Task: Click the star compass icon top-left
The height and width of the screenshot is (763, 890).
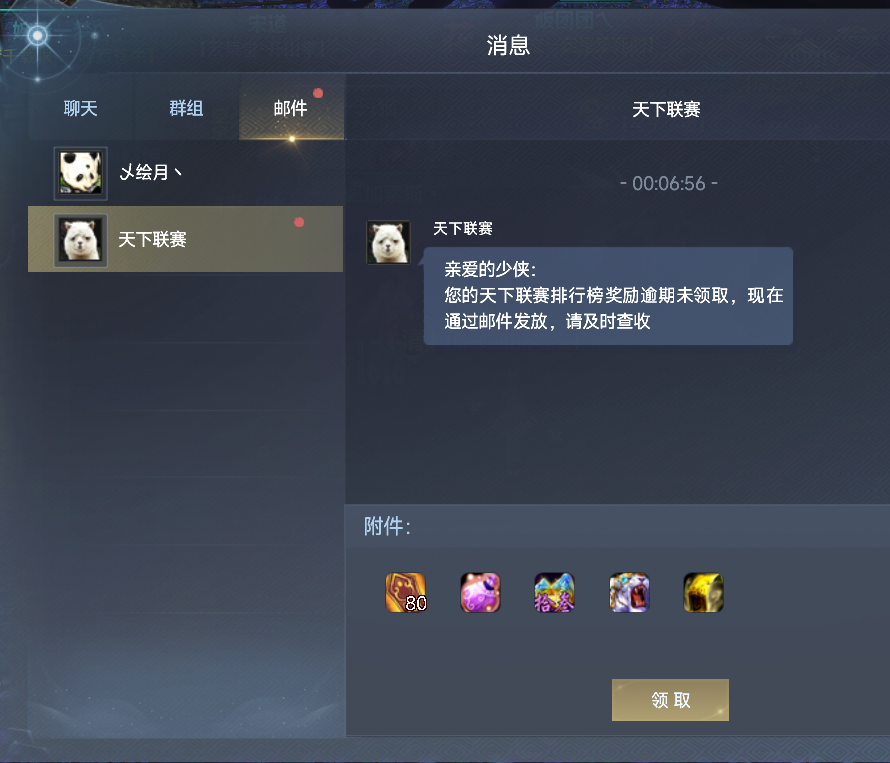Action: [37, 36]
